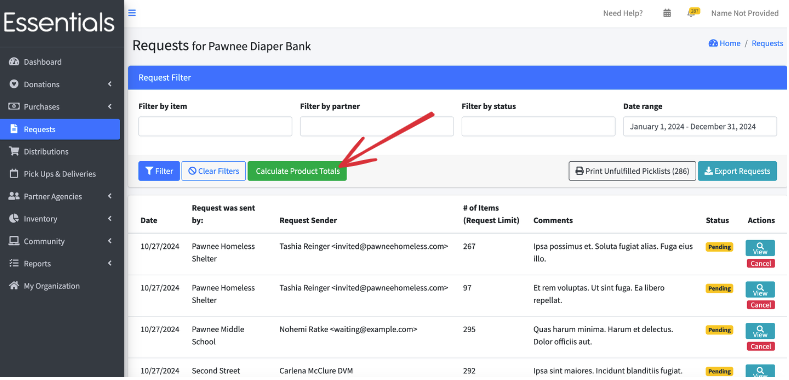Viewport: 789px width, 380px height.
Task: Click the Clear Filters button
Action: coord(213,171)
